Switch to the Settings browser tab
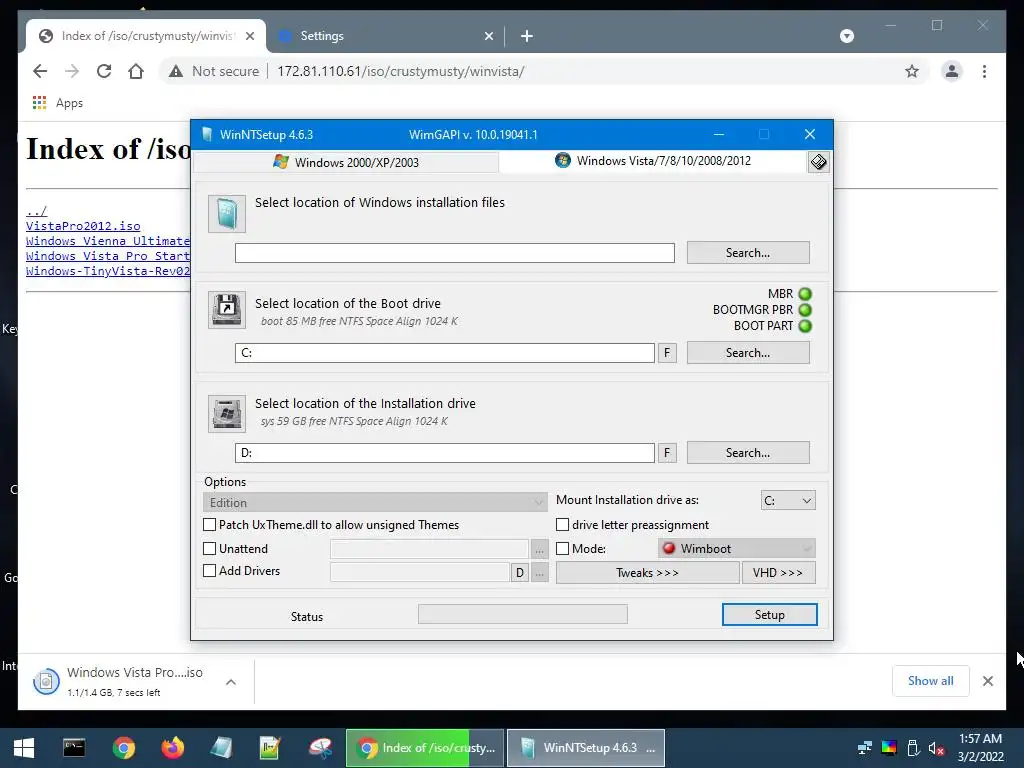This screenshot has width=1024, height=768. (385, 36)
